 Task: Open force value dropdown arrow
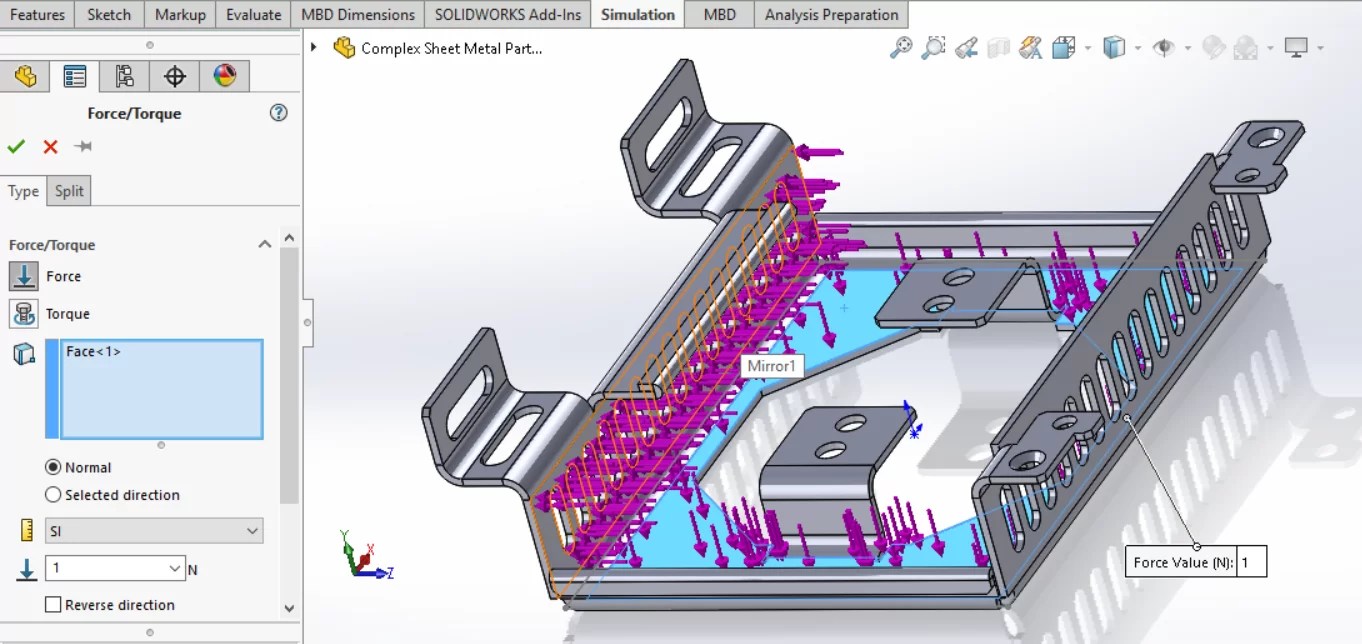pos(176,568)
